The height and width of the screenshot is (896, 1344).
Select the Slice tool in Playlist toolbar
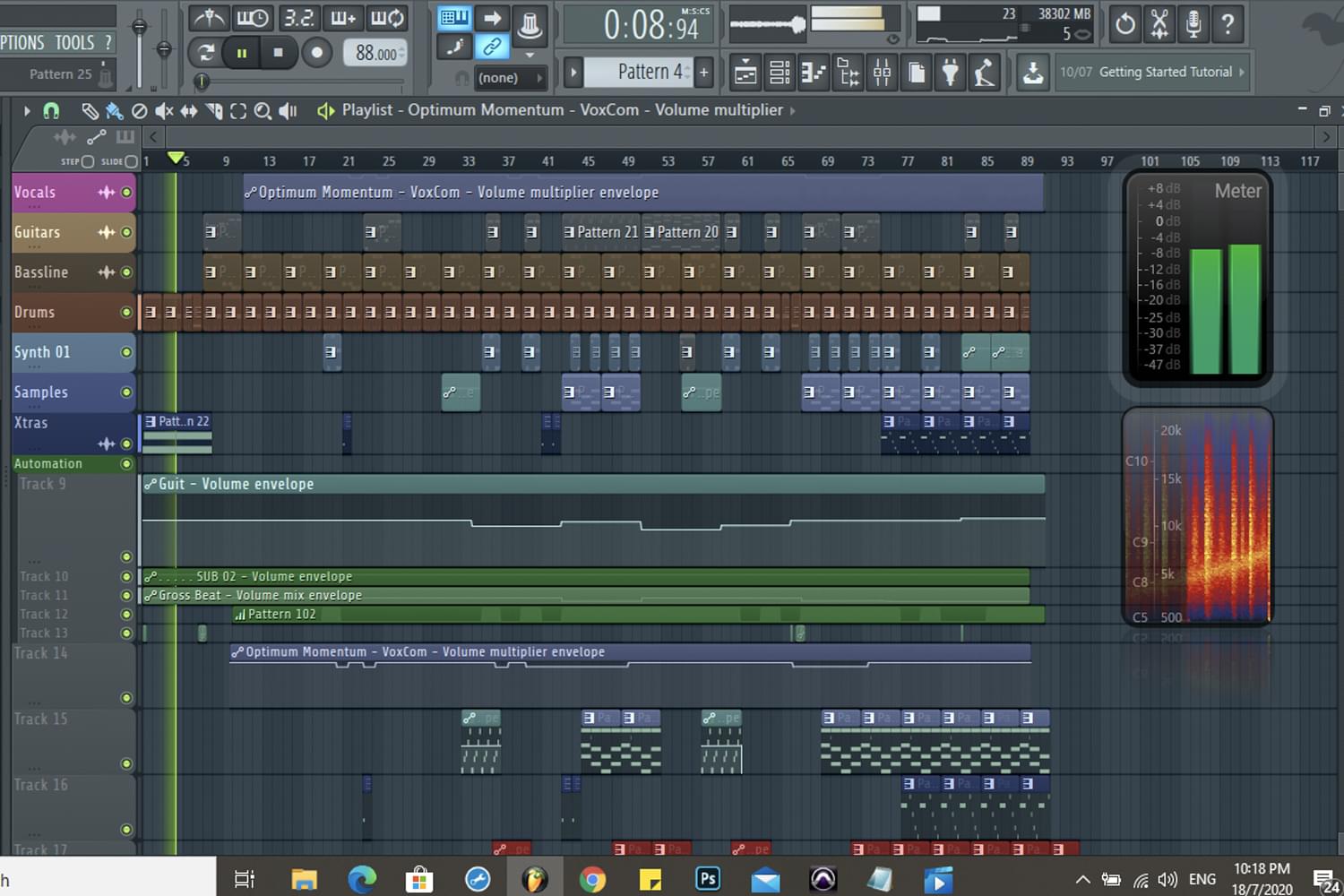213,111
